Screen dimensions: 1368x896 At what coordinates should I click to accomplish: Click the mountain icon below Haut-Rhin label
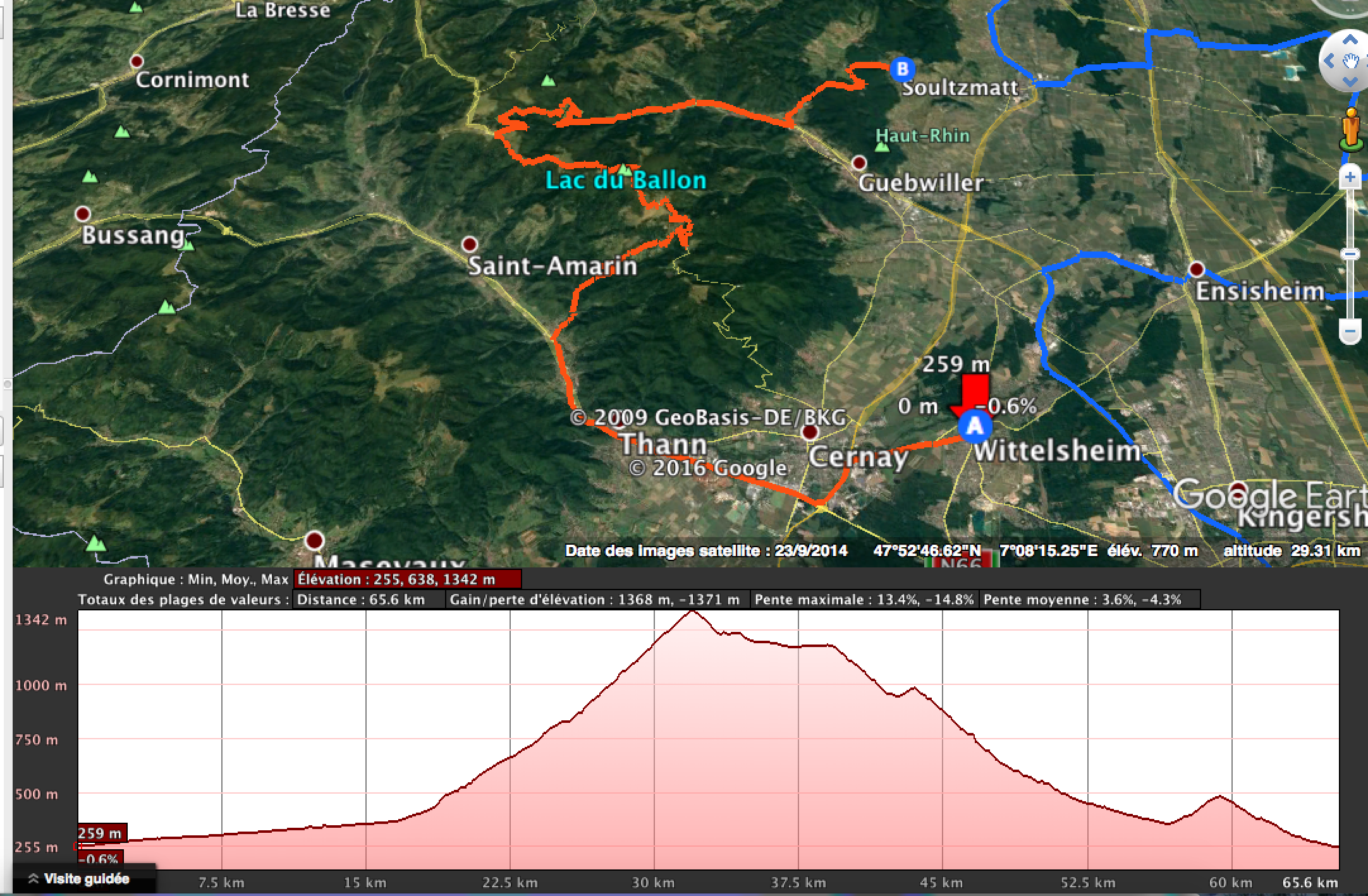tap(881, 147)
